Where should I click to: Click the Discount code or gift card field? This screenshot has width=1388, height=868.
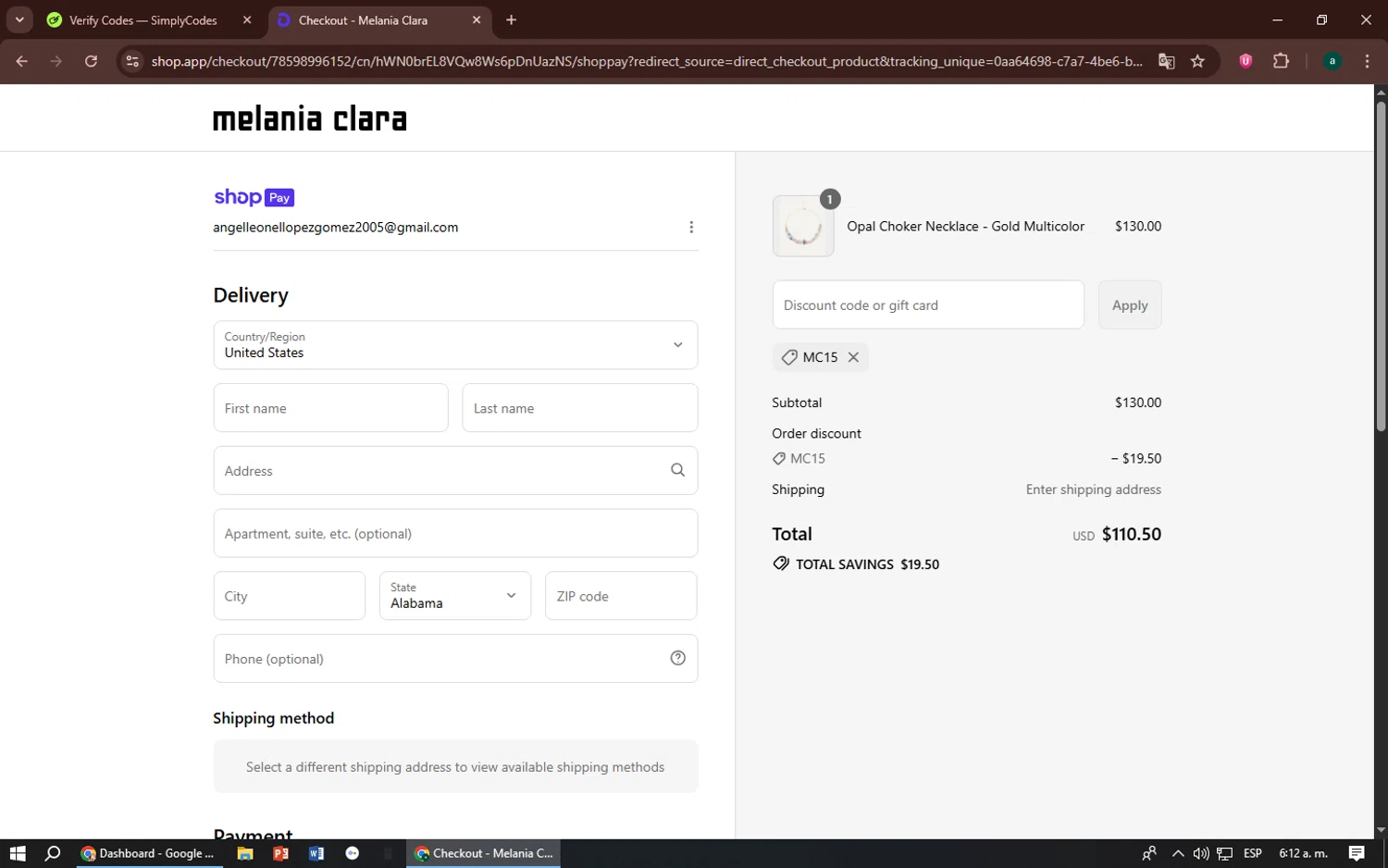click(x=928, y=304)
